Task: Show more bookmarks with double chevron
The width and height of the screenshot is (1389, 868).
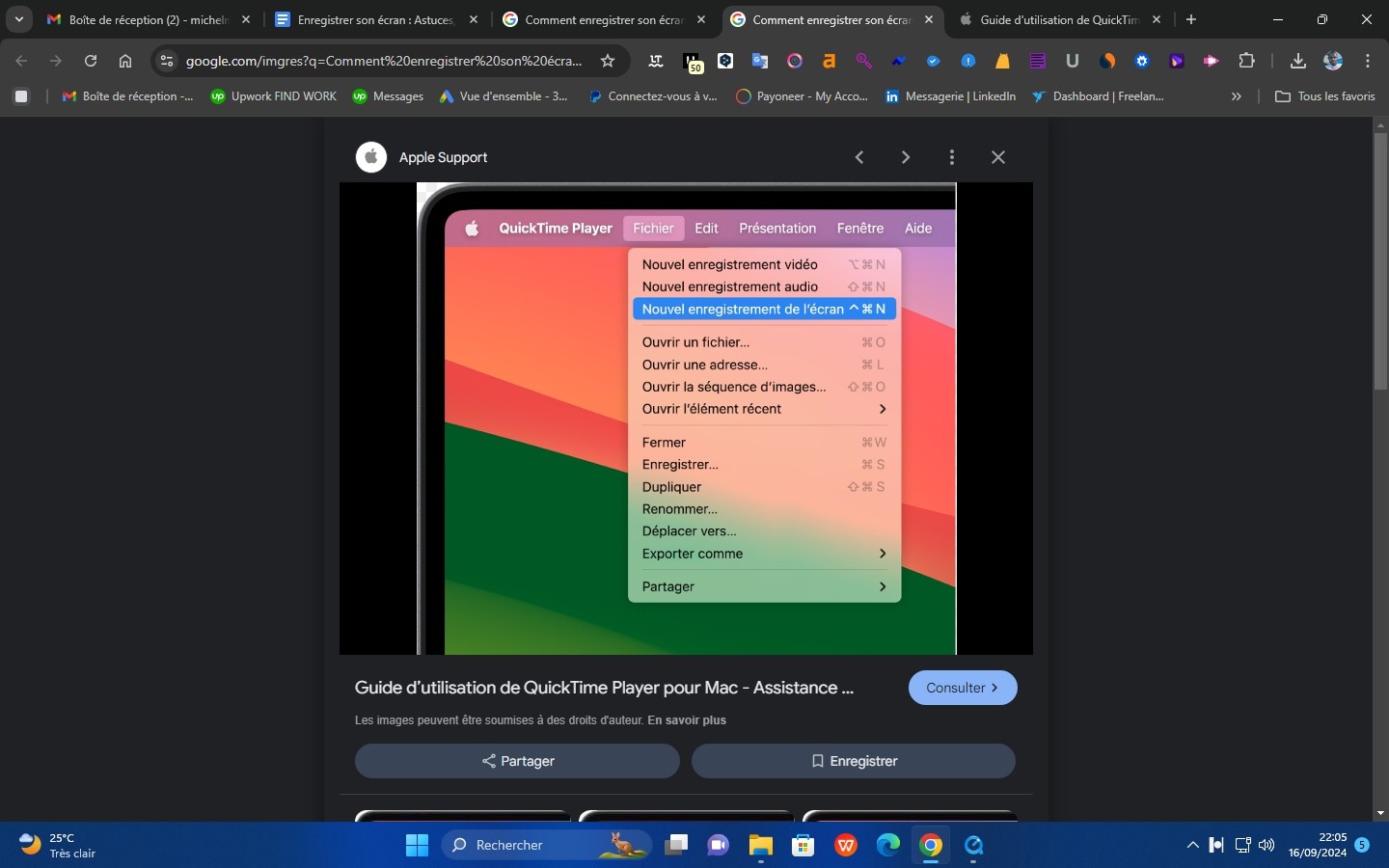Action: click(x=1237, y=96)
